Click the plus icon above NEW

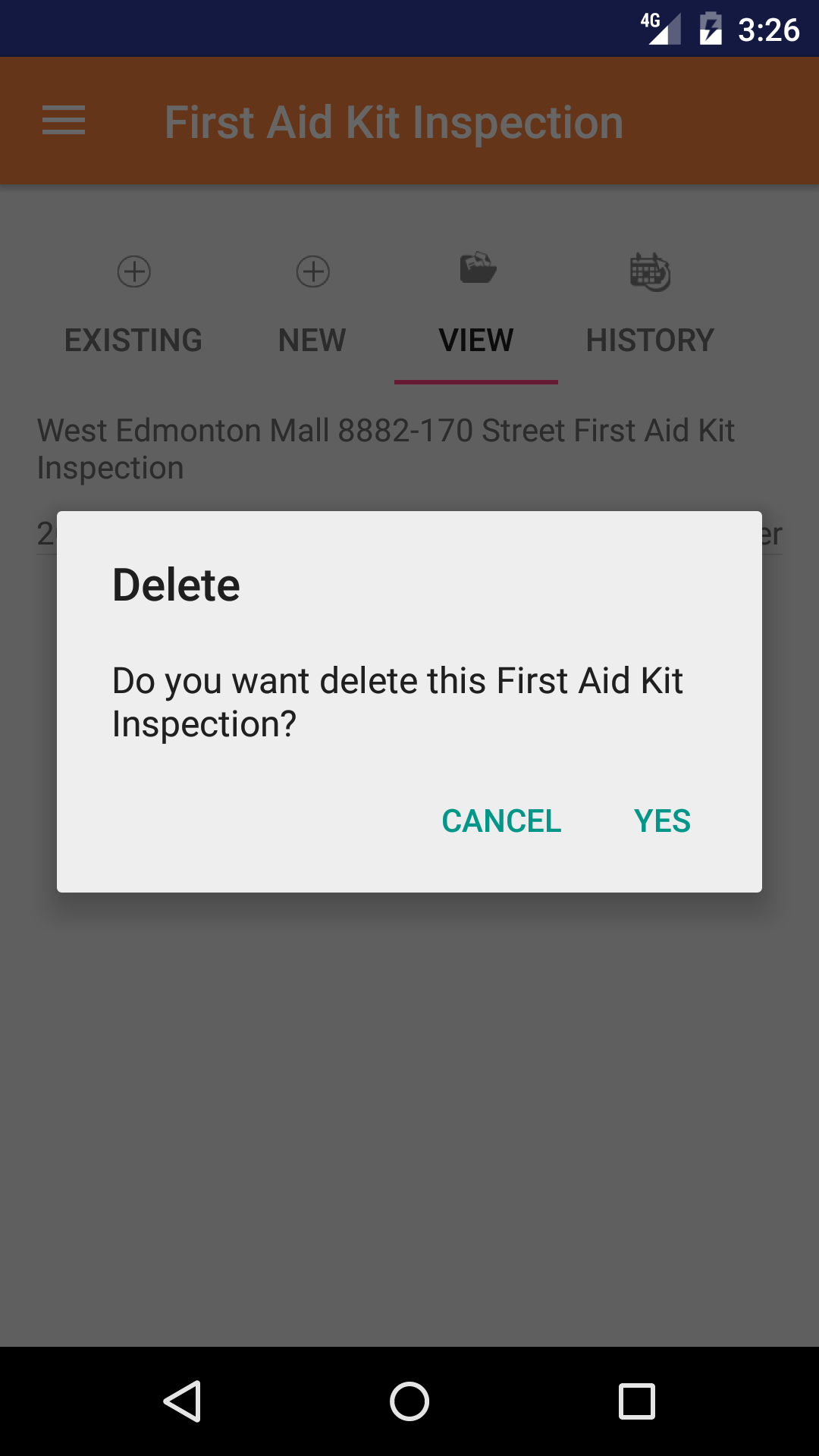(x=312, y=271)
